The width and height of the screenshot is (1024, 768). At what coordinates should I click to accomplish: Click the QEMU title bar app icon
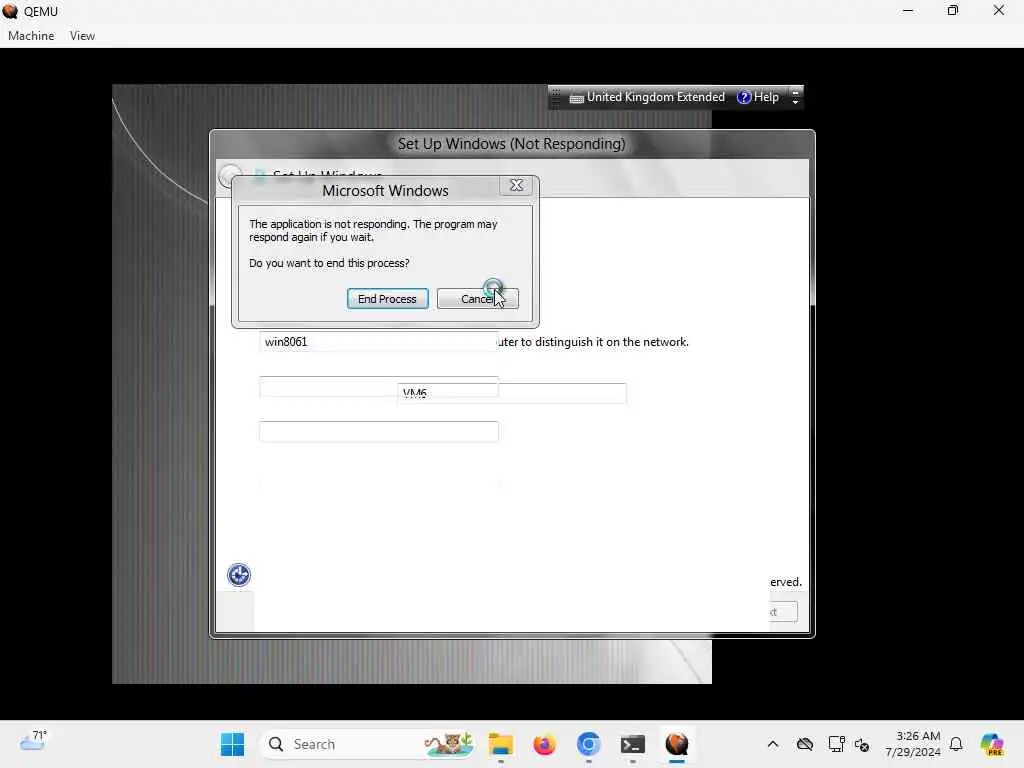10,11
